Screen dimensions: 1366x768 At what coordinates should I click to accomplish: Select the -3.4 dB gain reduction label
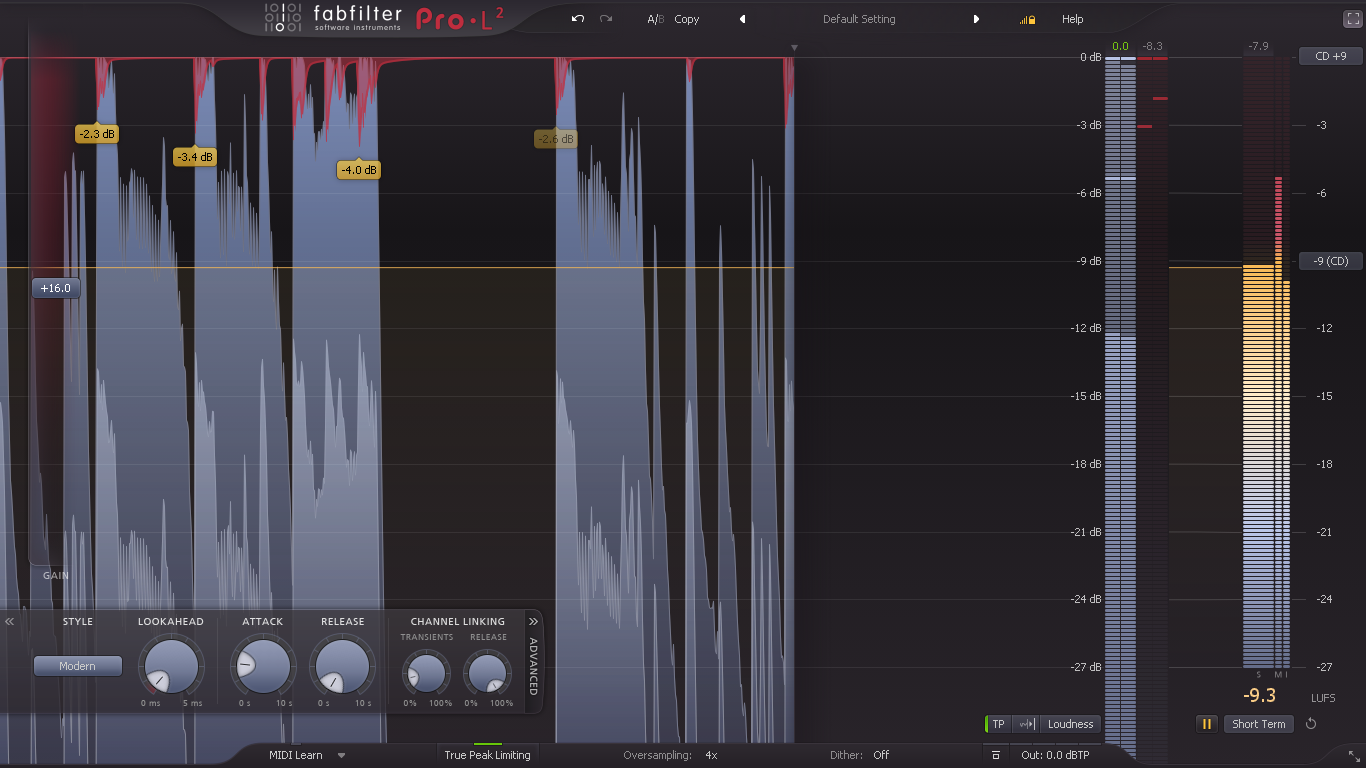[x=195, y=157]
